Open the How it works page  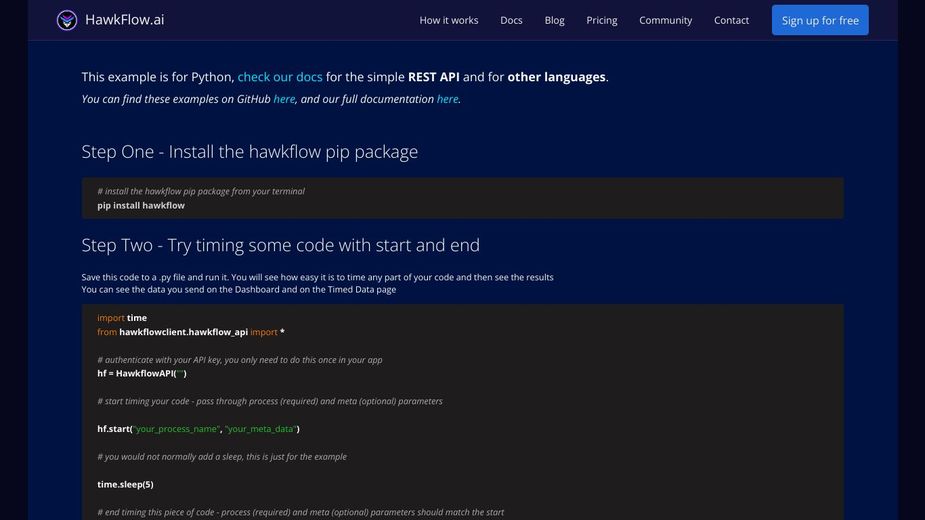(x=448, y=20)
